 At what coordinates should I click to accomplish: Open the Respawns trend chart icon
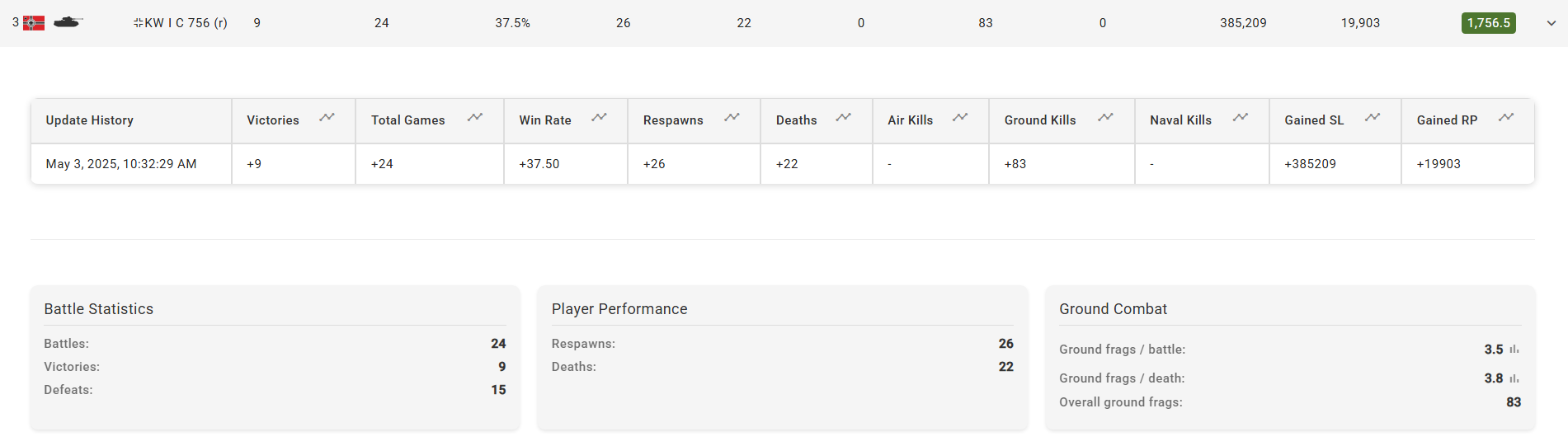732,118
